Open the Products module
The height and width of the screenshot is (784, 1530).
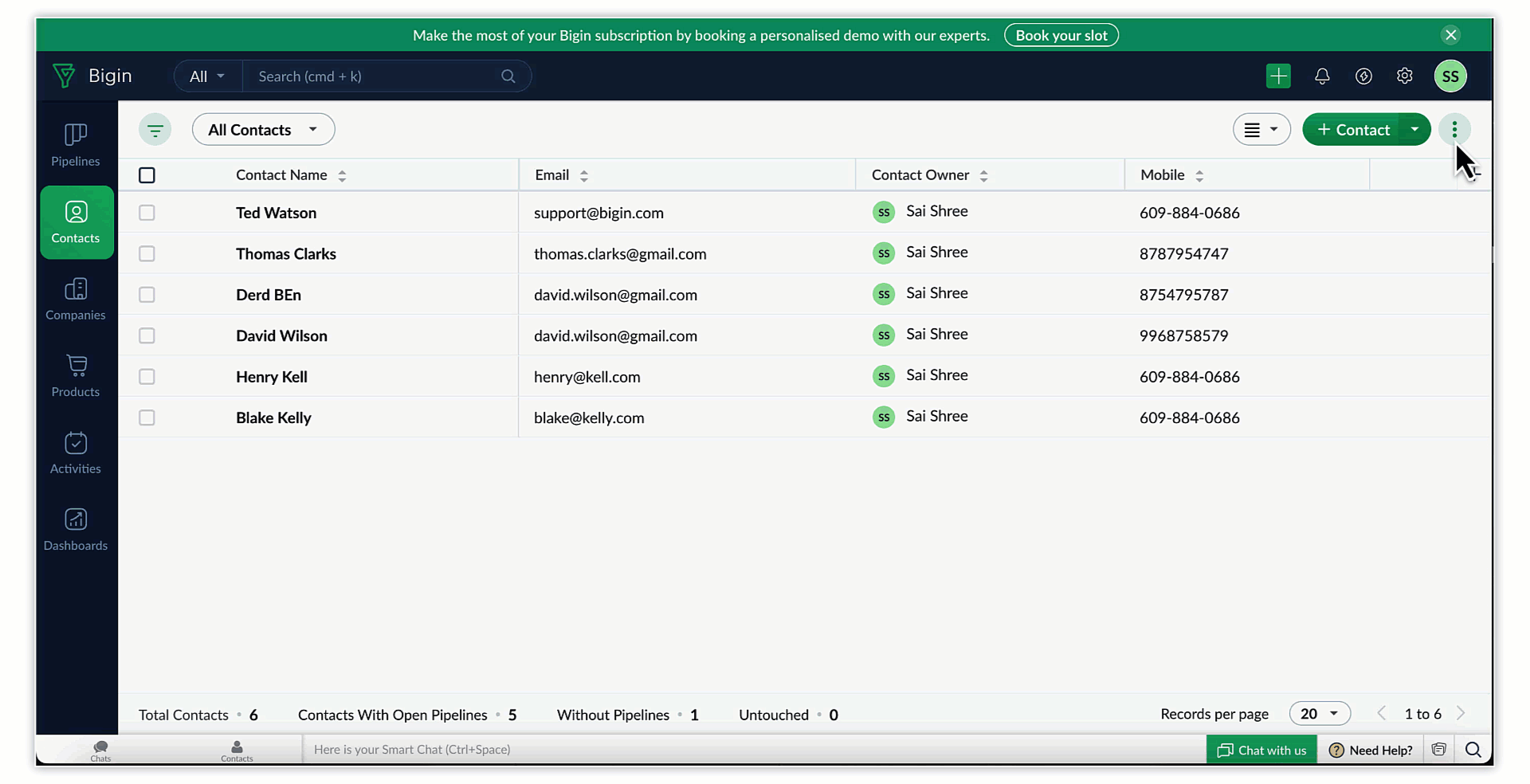tap(76, 376)
